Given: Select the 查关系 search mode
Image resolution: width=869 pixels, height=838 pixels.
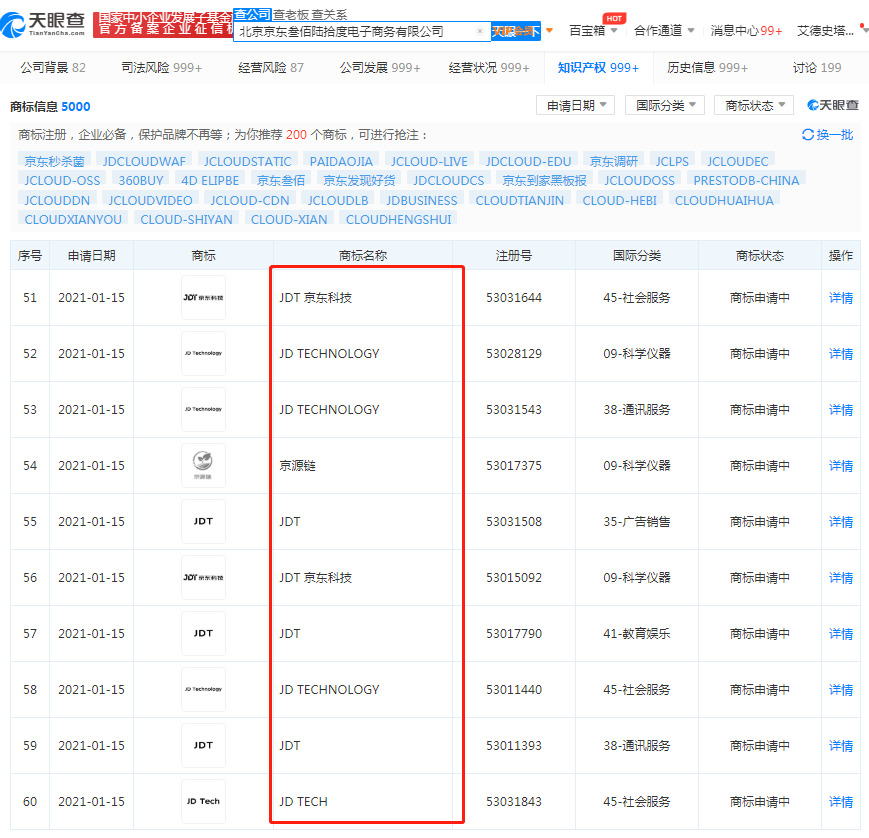Looking at the screenshot, I should [329, 15].
